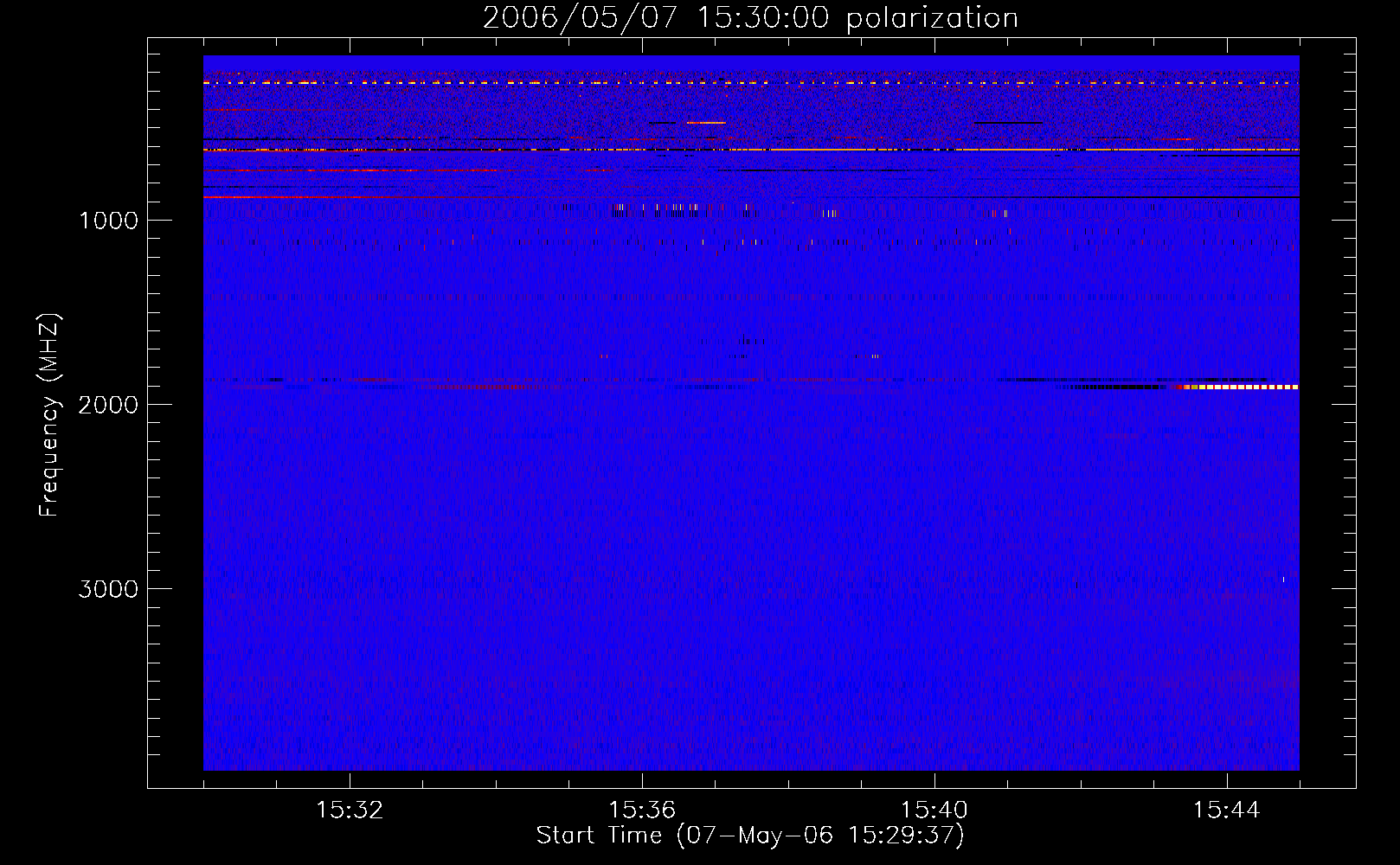
Task: Click the bright white emission streak near 2000 MHz
Action: [1239, 388]
